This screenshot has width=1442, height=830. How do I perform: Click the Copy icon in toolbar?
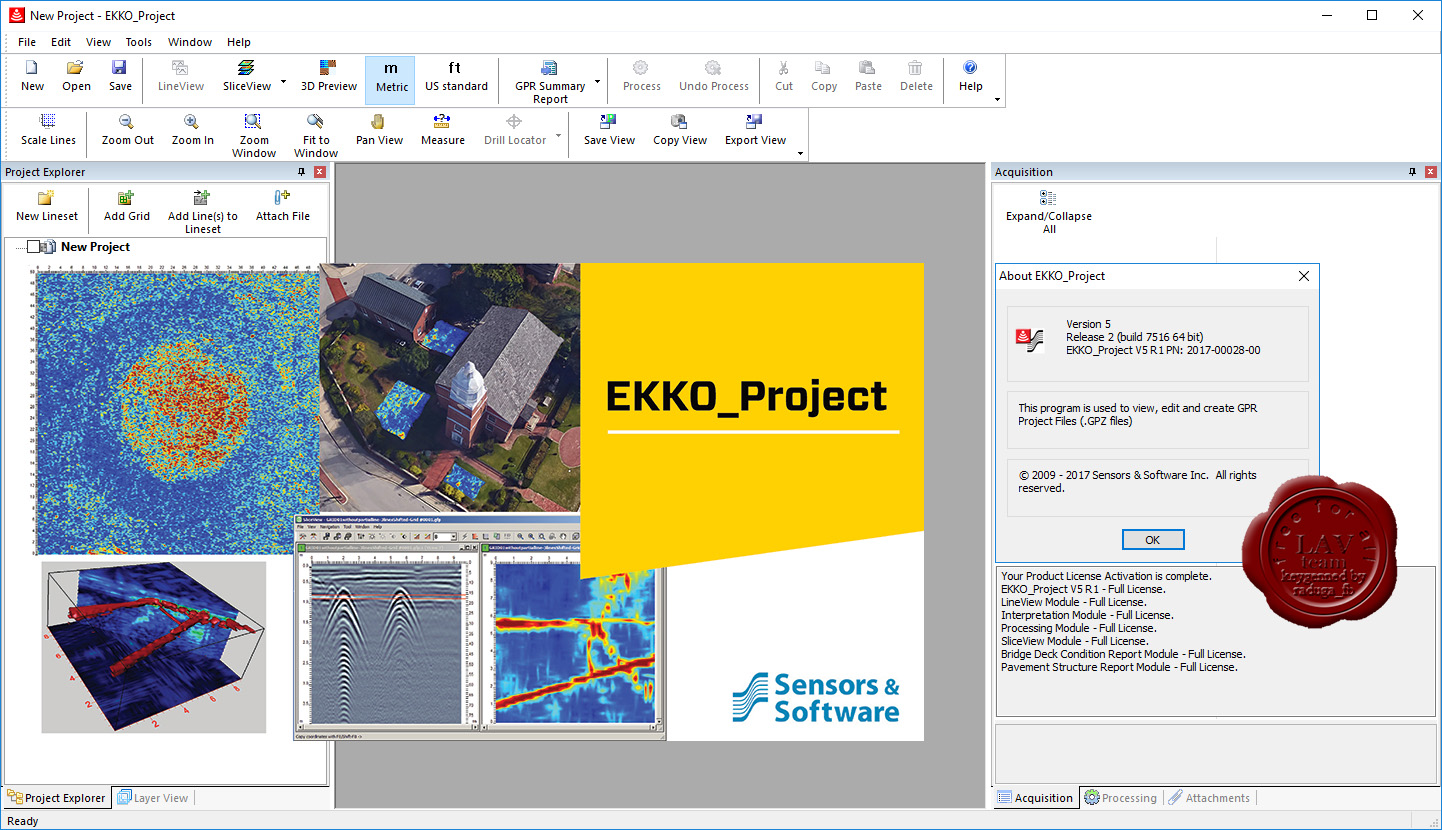(x=824, y=75)
